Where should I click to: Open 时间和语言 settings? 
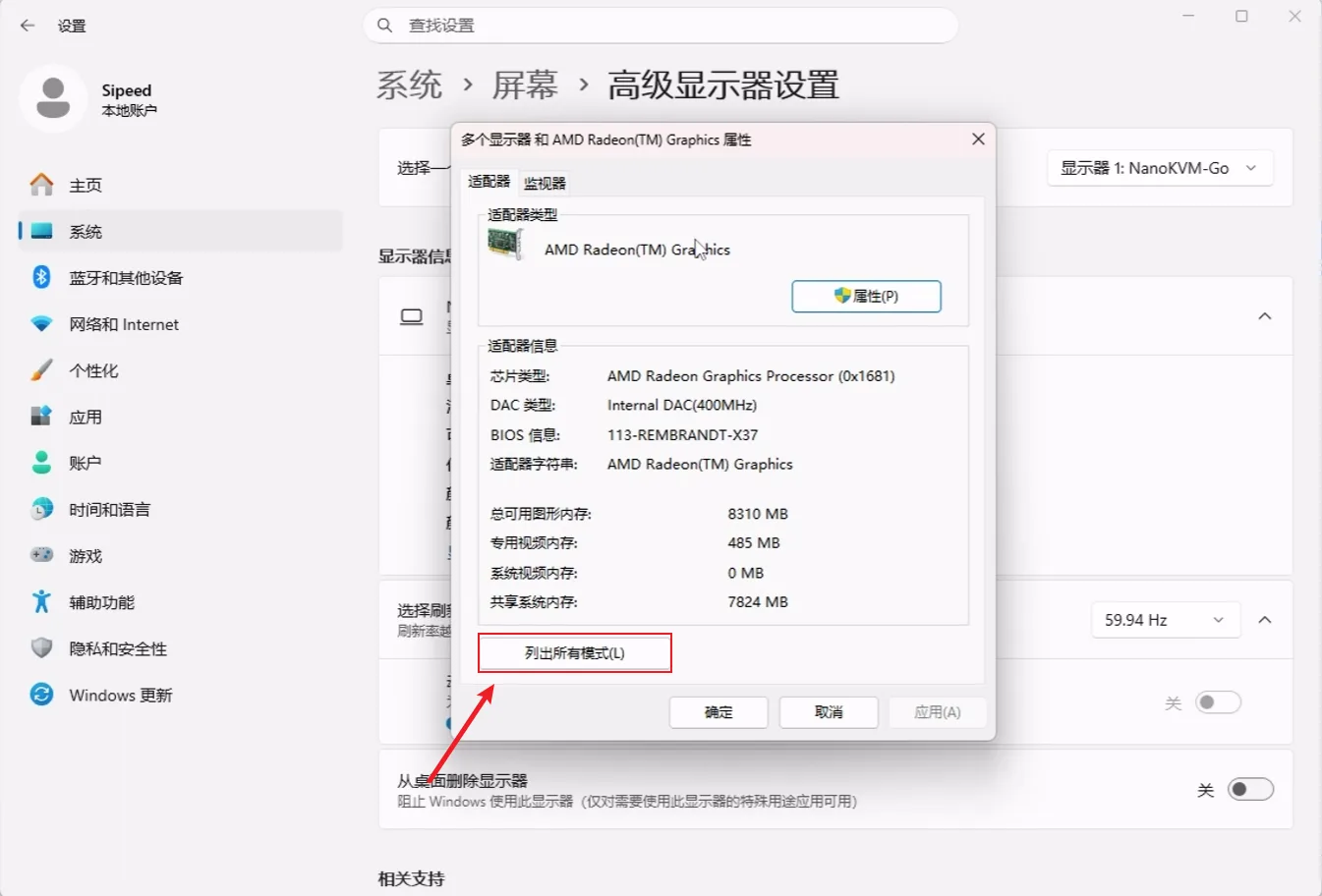[180, 509]
